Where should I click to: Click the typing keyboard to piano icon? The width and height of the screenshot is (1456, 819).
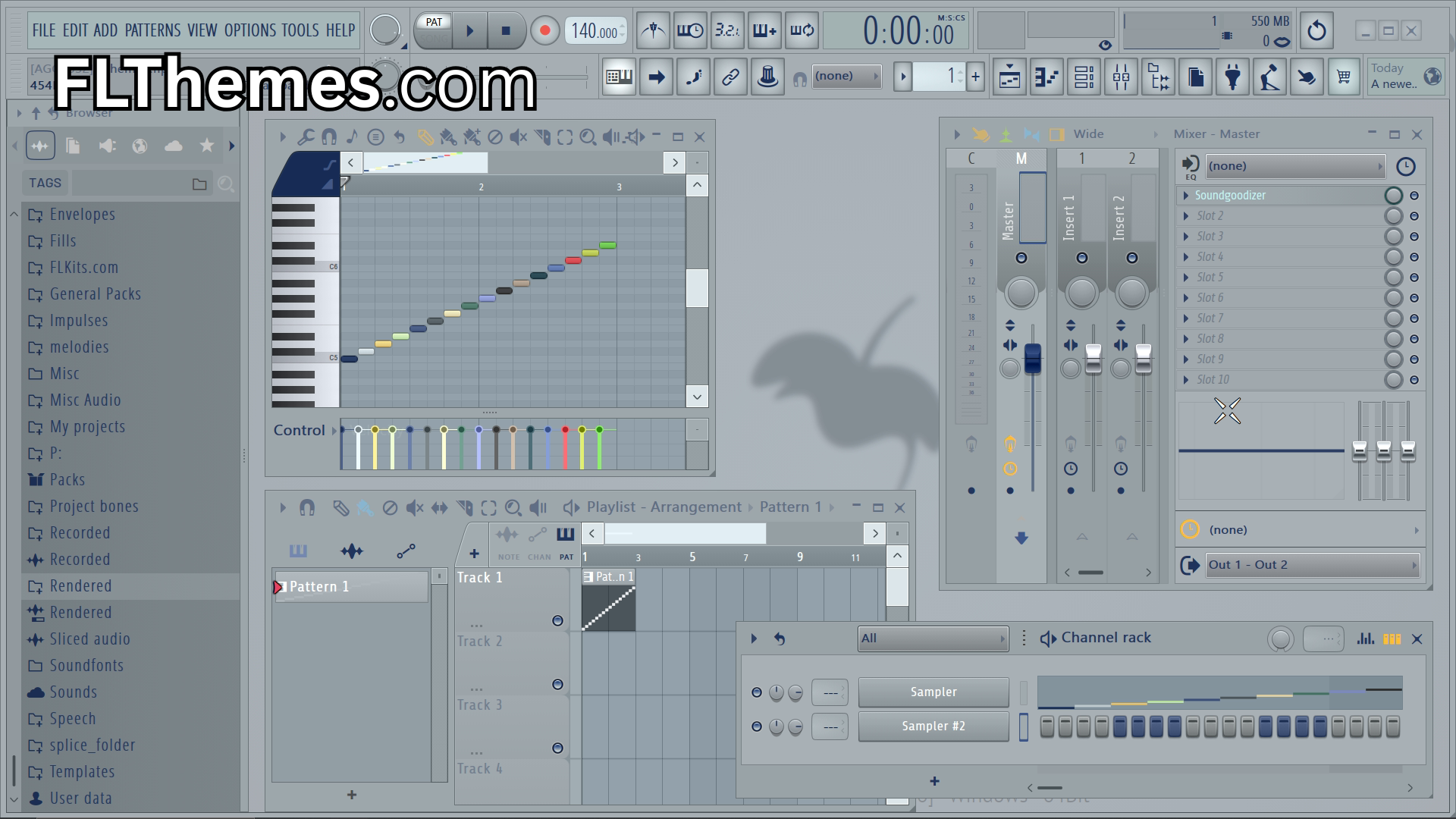coord(619,77)
